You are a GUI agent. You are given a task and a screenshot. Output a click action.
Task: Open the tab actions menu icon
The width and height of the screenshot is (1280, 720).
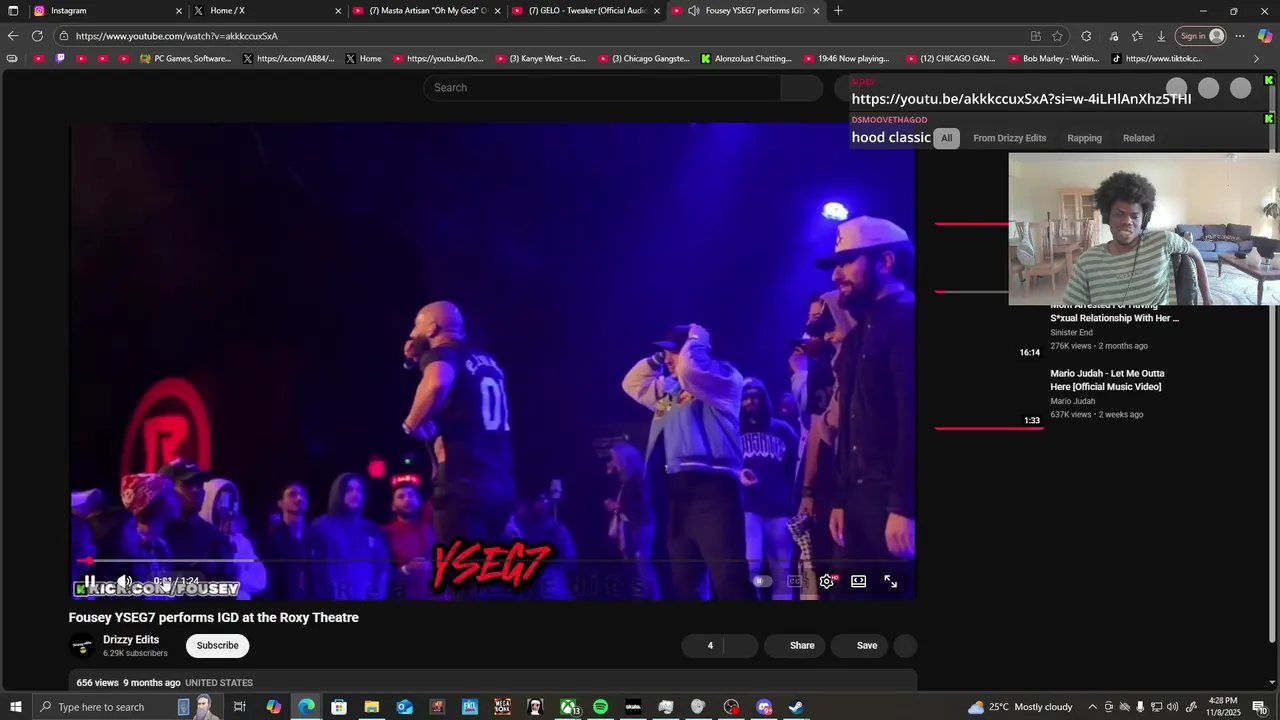pyautogui.click(x=13, y=11)
